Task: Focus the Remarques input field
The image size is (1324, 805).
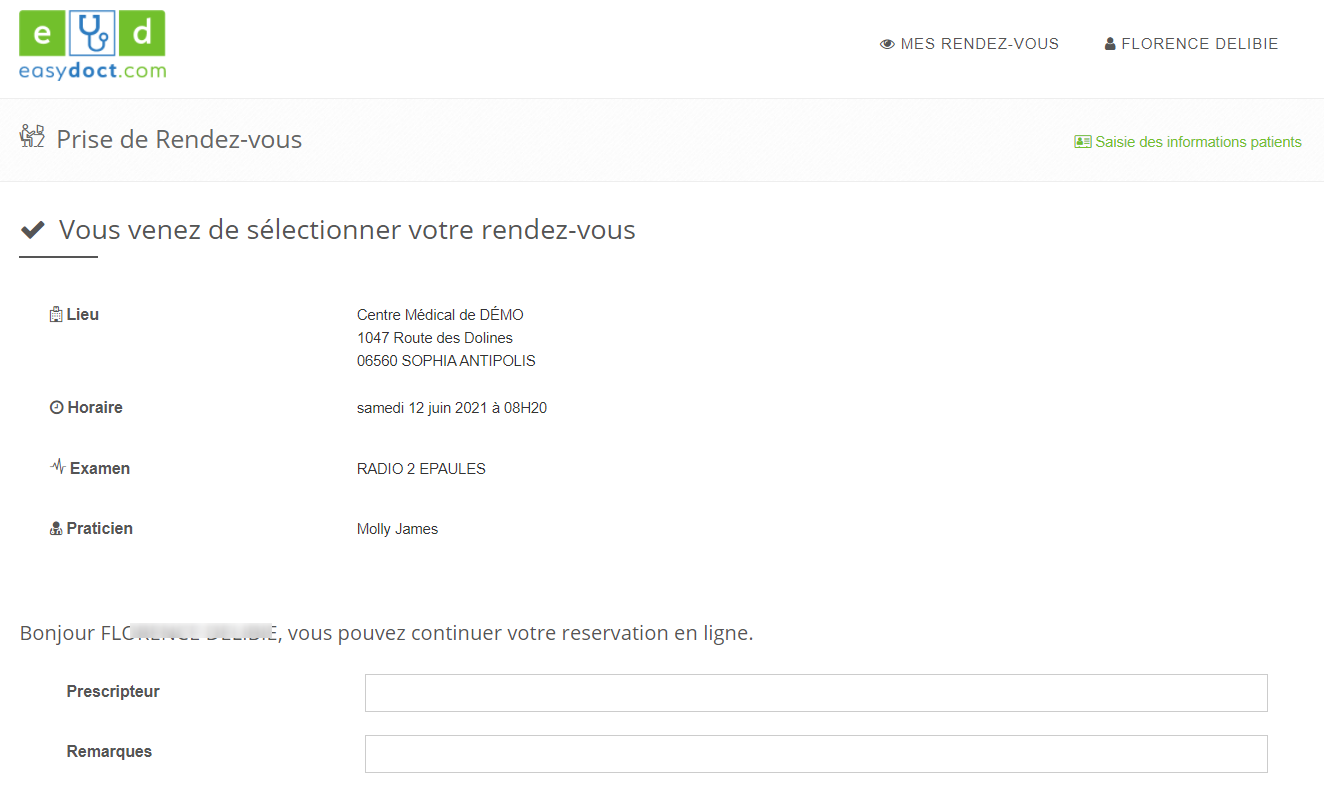Action: pyautogui.click(x=815, y=754)
